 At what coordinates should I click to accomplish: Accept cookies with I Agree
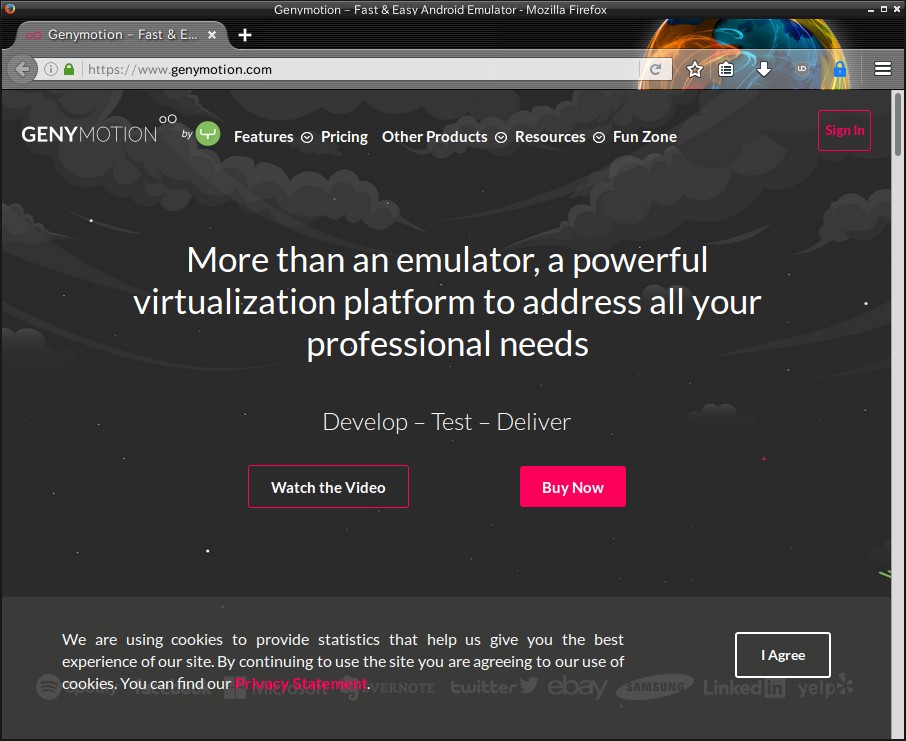783,655
